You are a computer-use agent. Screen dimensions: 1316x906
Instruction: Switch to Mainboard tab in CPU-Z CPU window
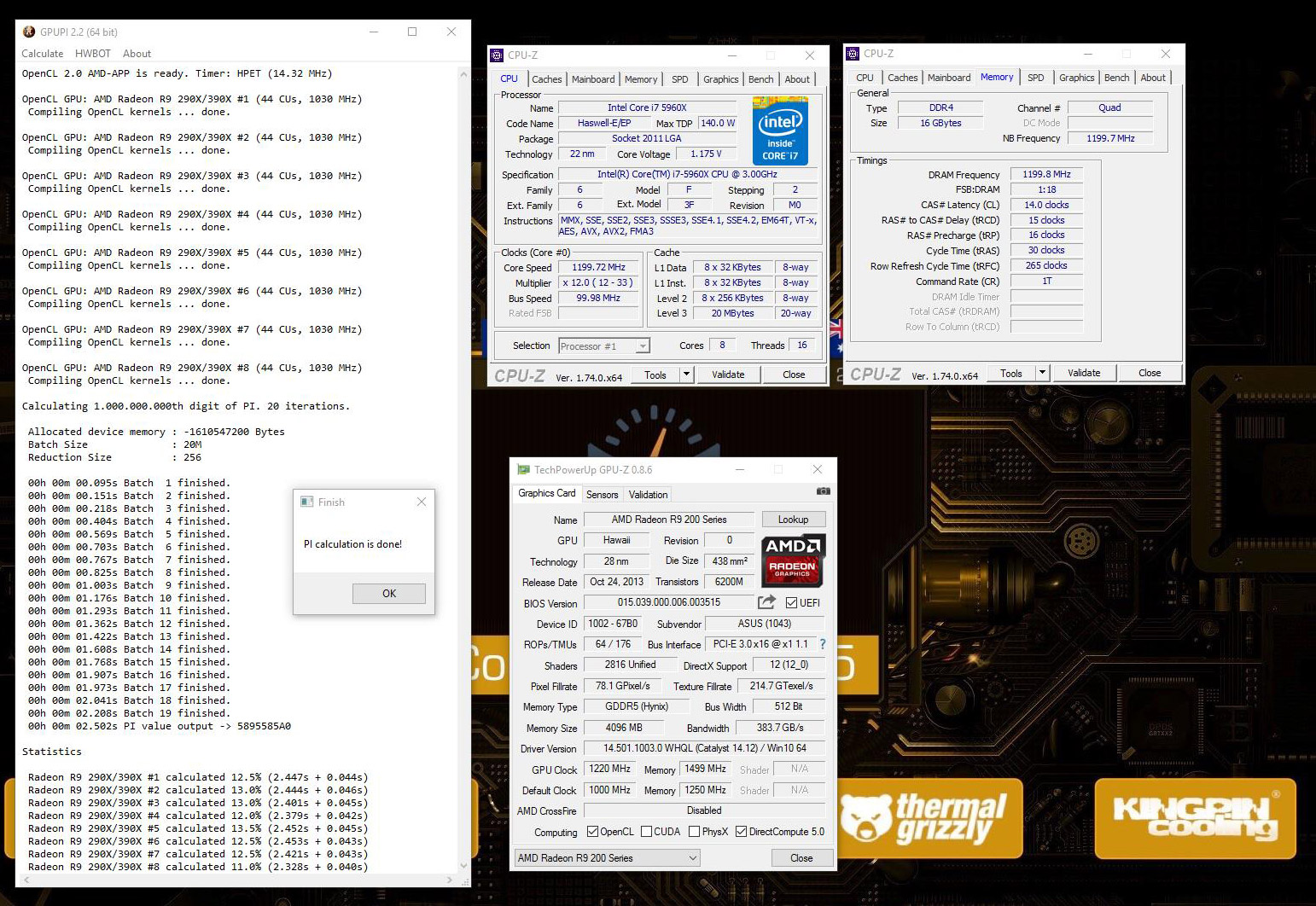click(x=593, y=79)
